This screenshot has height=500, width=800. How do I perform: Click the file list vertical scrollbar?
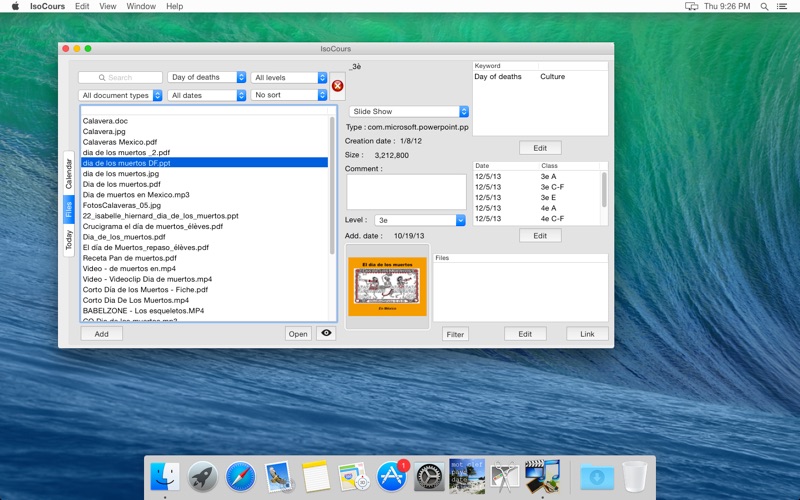(x=332, y=185)
